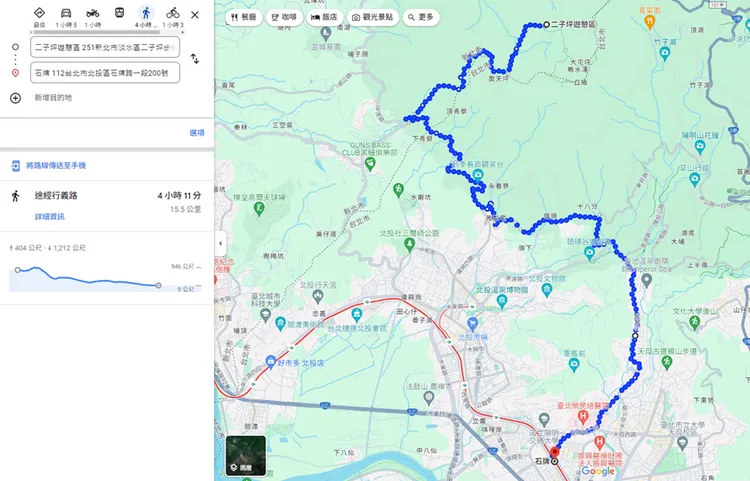Click 文化大學後山 hiking pin
750x481 pixels.
pyautogui.click(x=695, y=323)
